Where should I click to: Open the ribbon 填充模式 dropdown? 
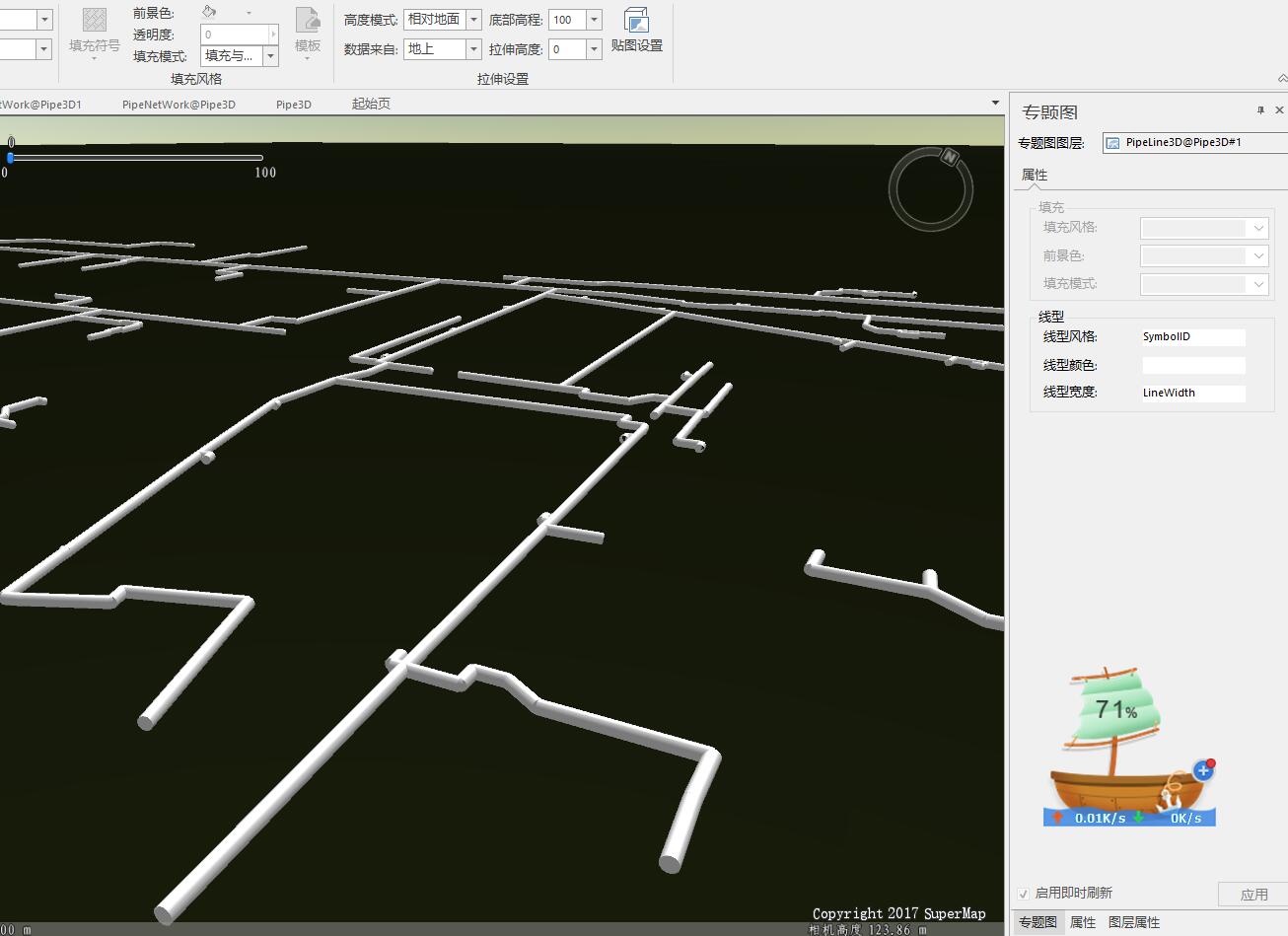271,56
